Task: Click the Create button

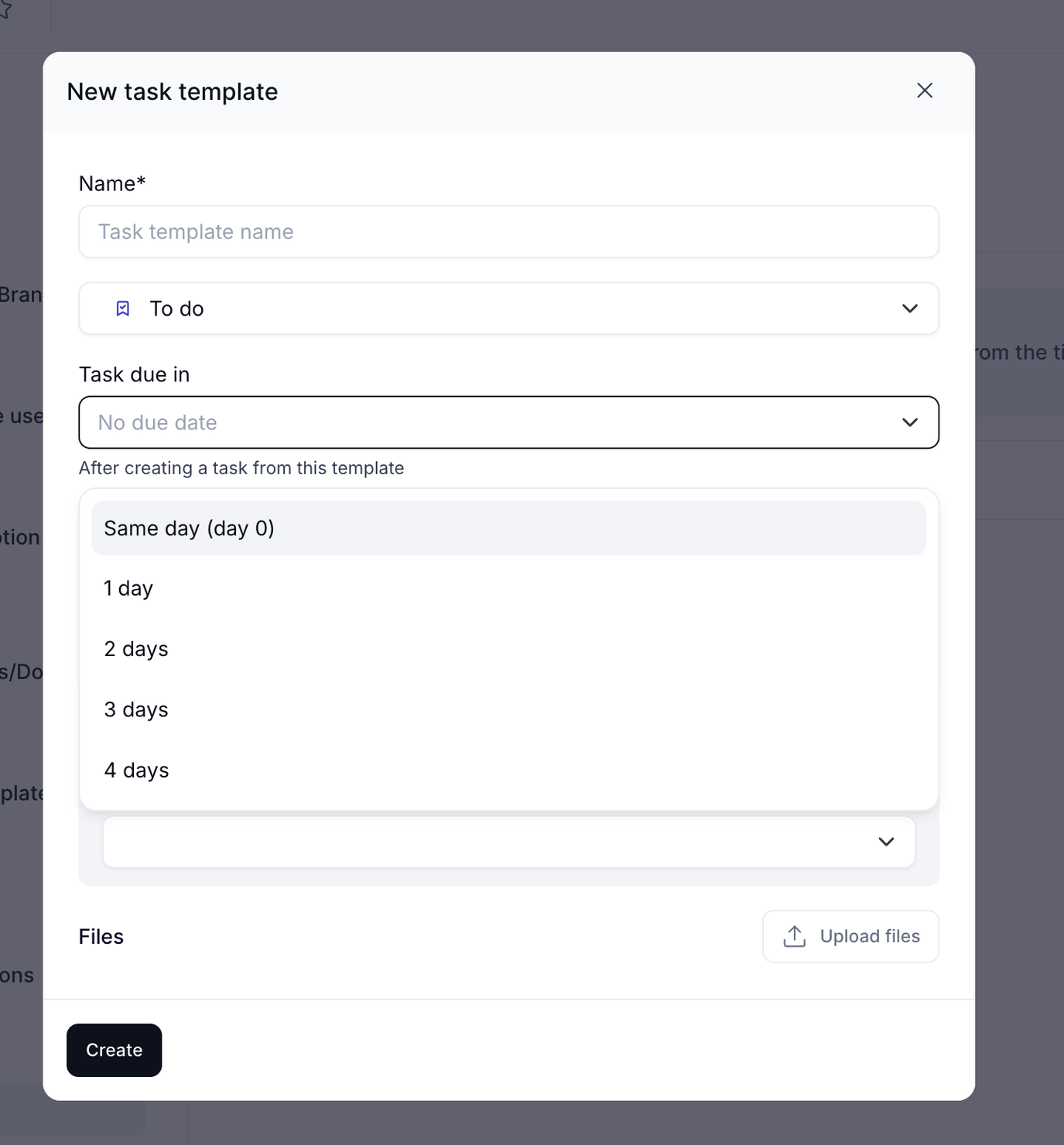Action: click(115, 1050)
